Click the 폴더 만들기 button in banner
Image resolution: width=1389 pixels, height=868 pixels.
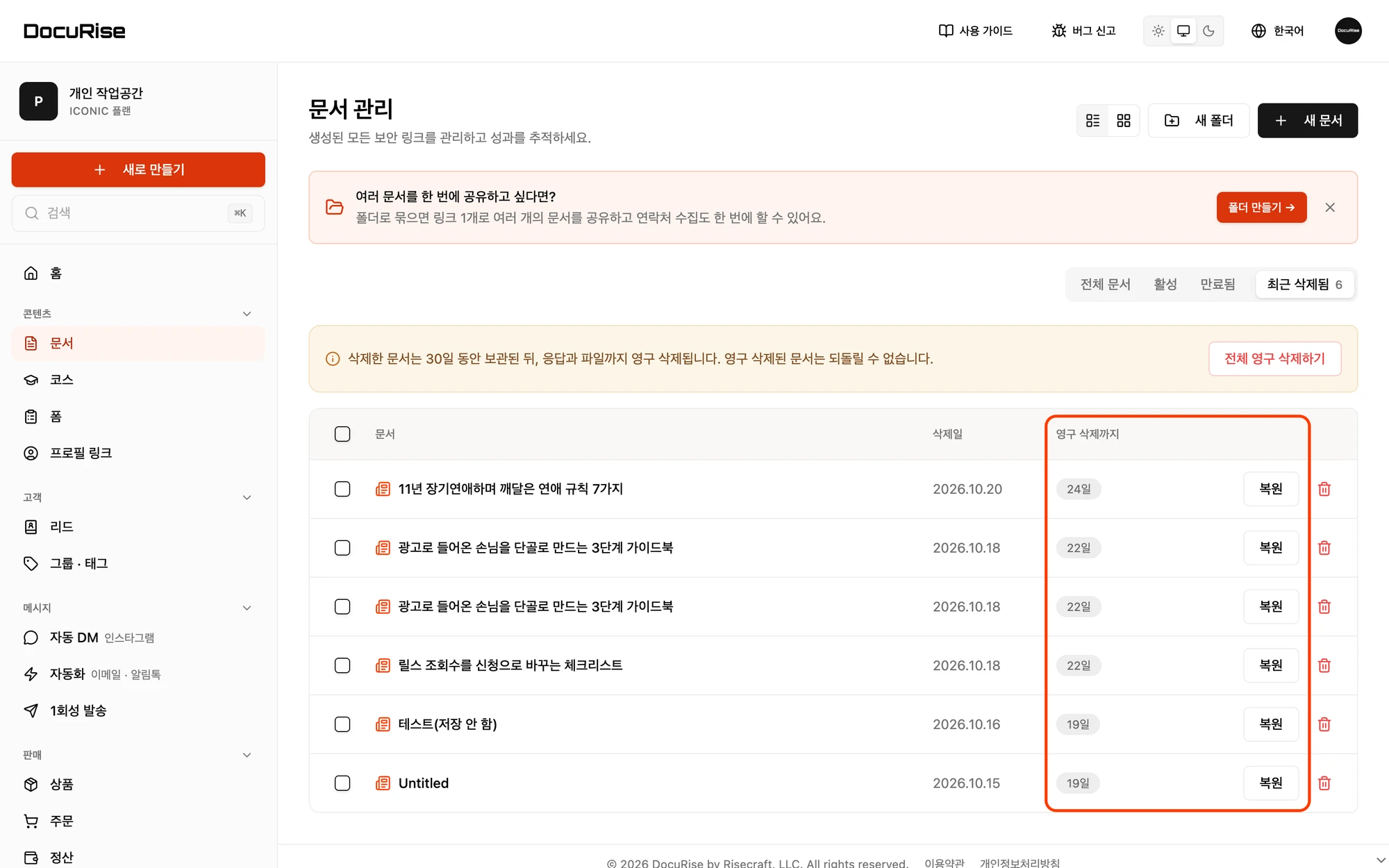1261,208
